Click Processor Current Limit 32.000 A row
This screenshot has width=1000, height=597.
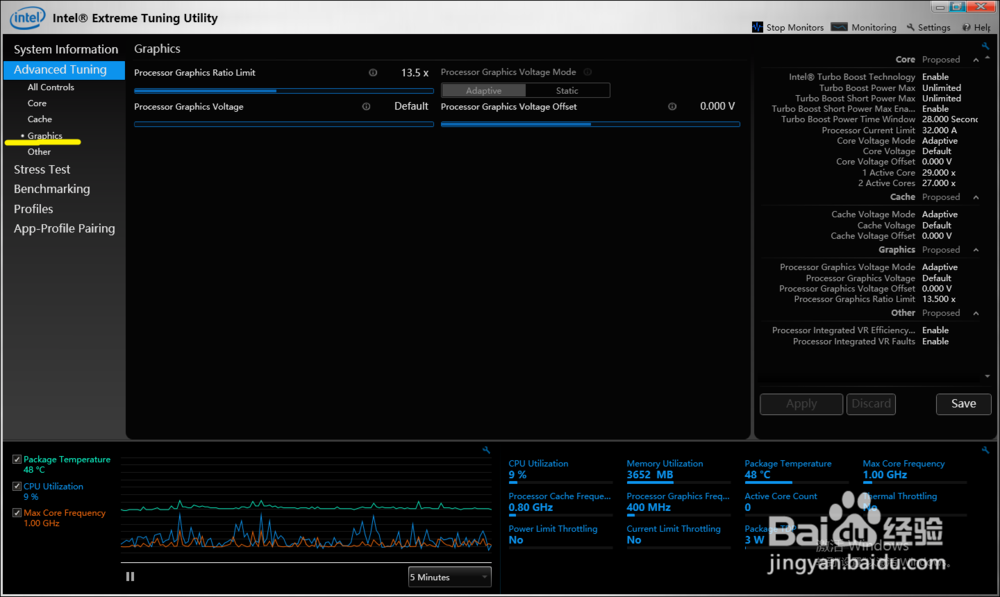tap(889, 130)
